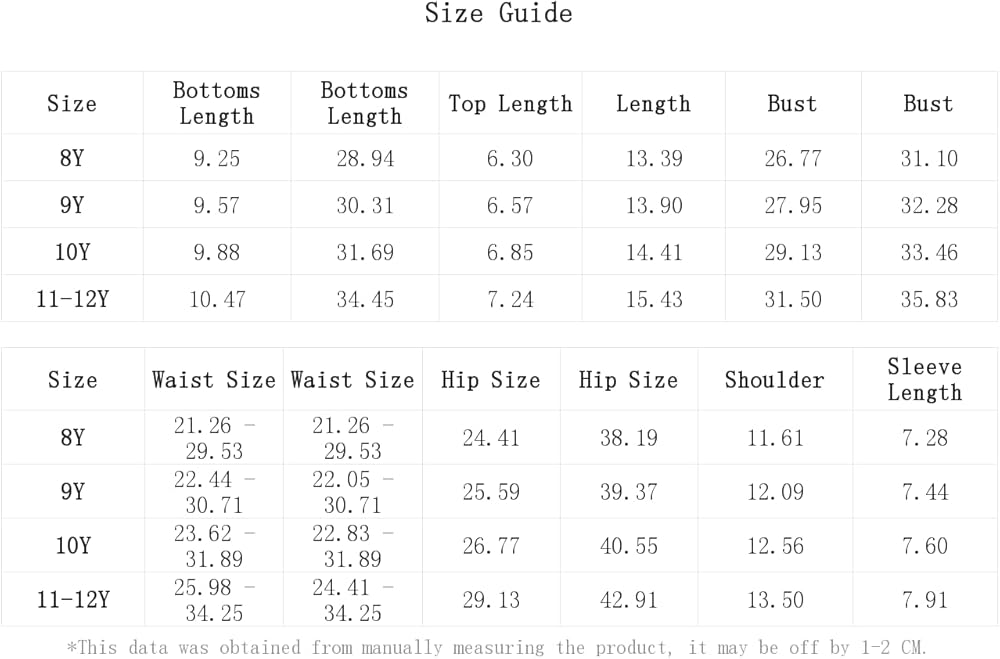Click the 15.43 length value
Image resolution: width=1000 pixels, height=659 pixels.
point(654,299)
